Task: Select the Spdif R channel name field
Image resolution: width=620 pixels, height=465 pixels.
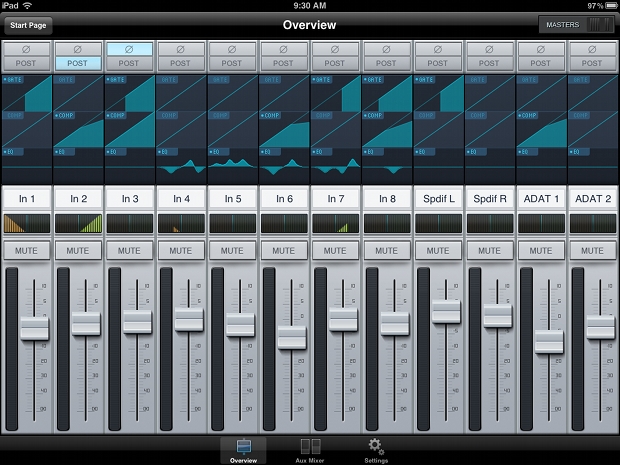Action: [490, 198]
